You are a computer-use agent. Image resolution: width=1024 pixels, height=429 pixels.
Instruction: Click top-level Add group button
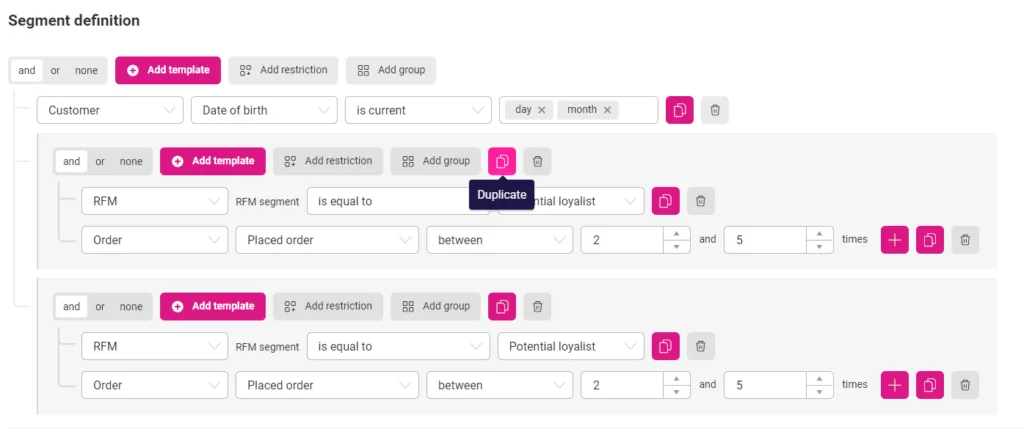pyautogui.click(x=391, y=70)
